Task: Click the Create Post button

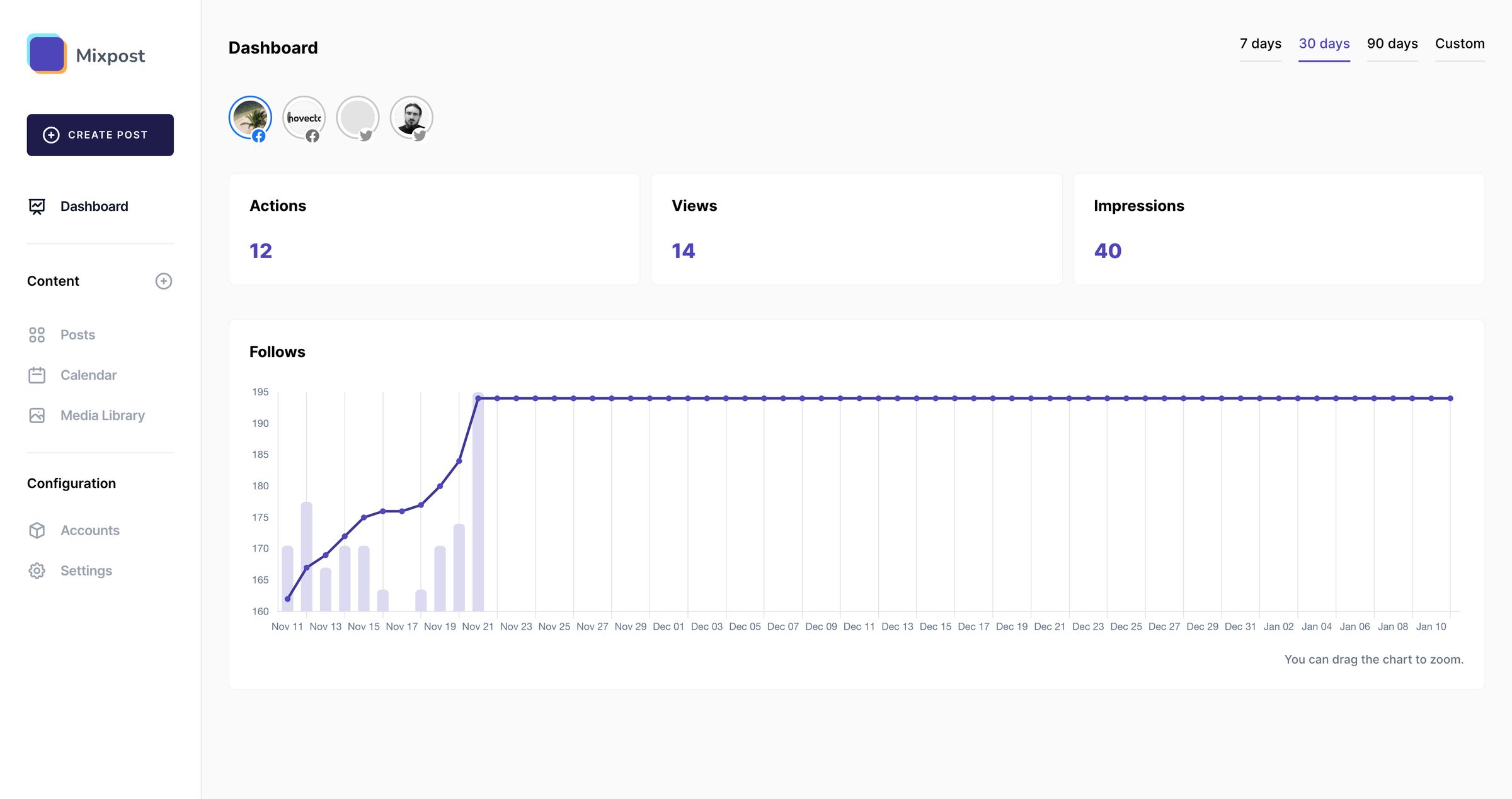Action: point(100,135)
